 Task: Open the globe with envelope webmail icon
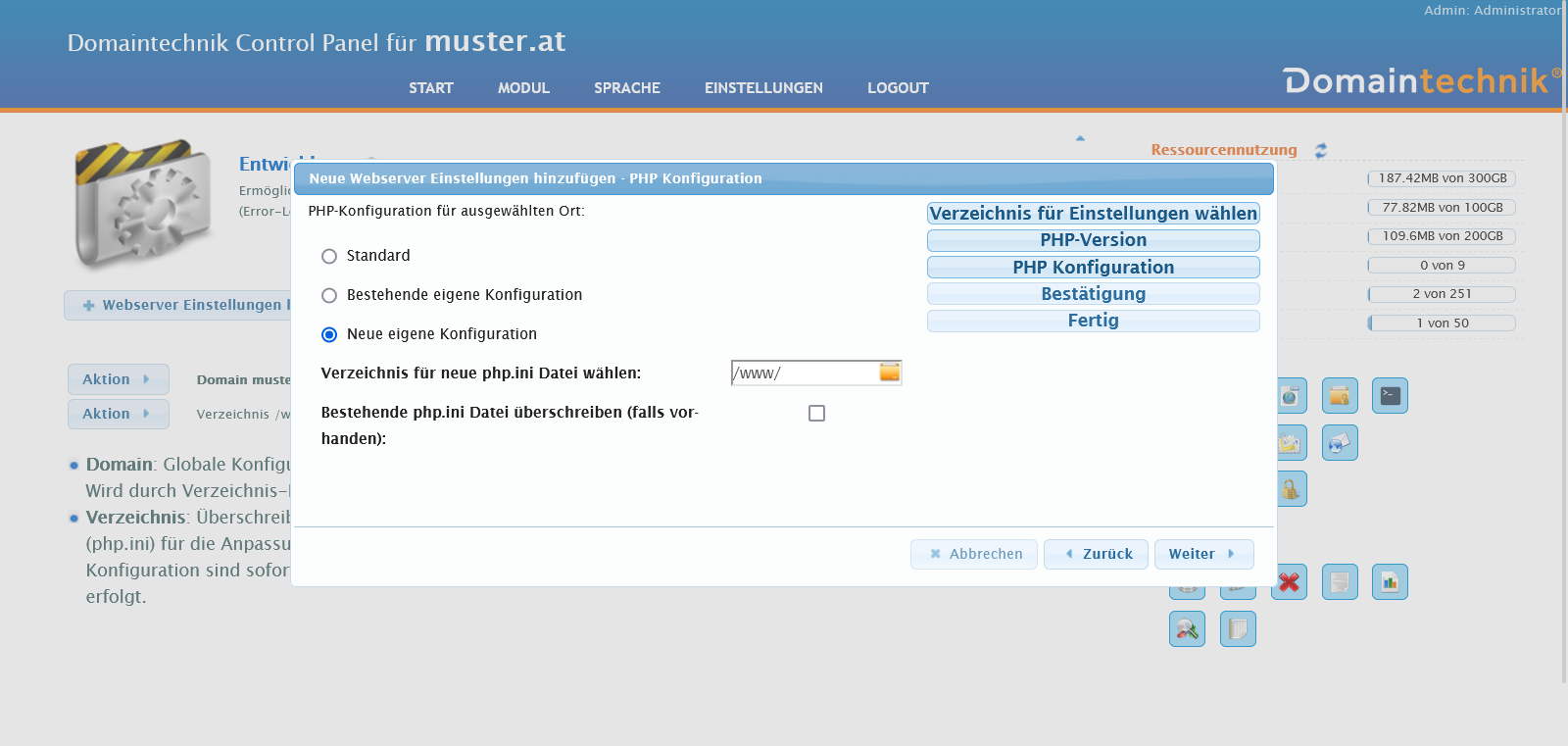coord(1340,443)
